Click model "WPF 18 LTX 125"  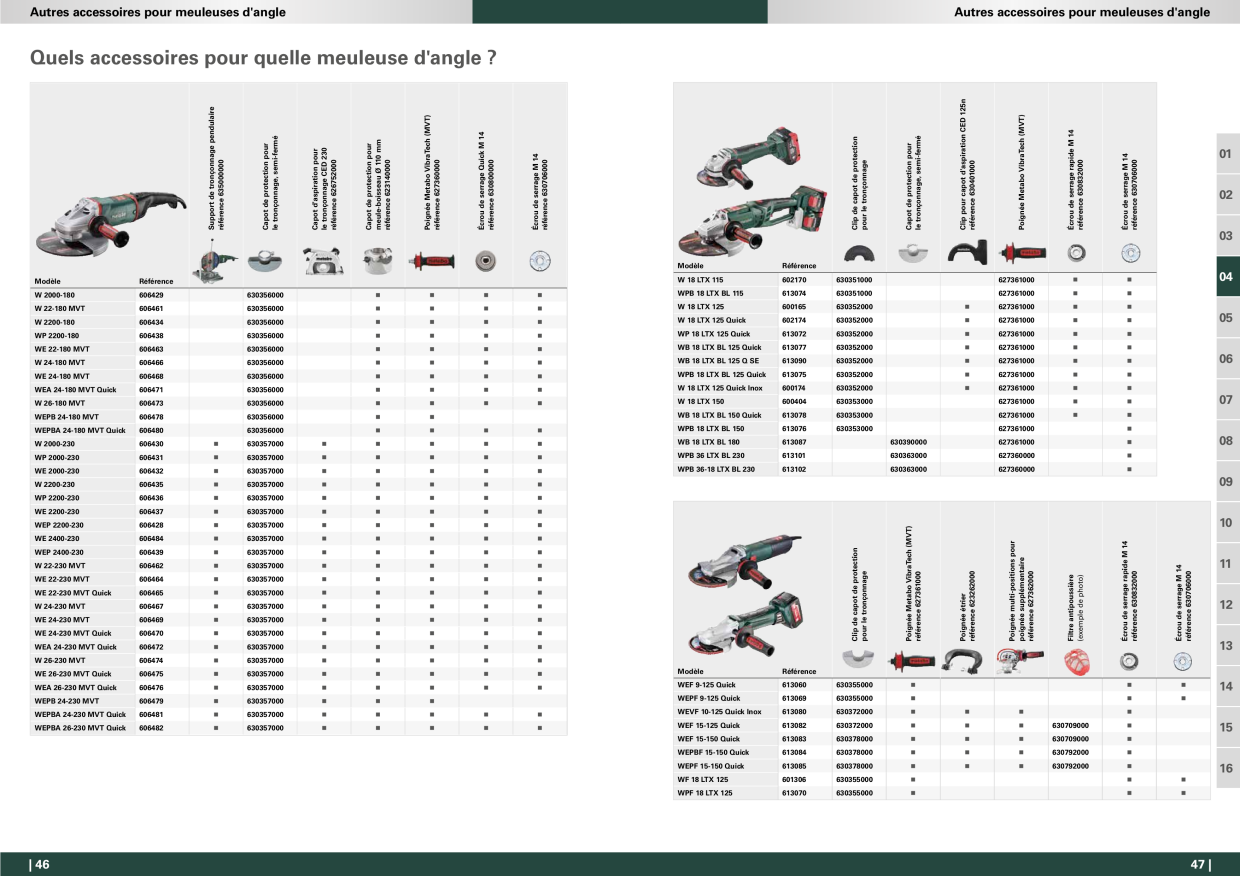click(705, 792)
